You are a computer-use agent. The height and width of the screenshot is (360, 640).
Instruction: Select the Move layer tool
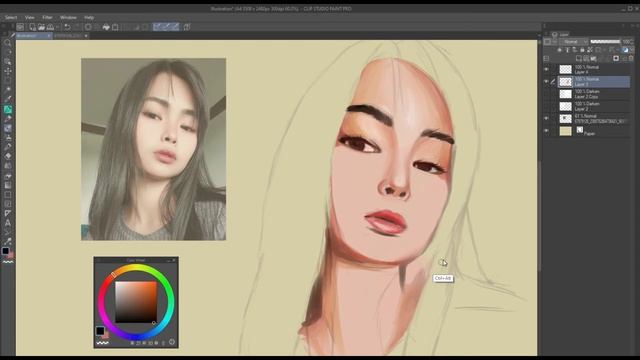pos(7,71)
